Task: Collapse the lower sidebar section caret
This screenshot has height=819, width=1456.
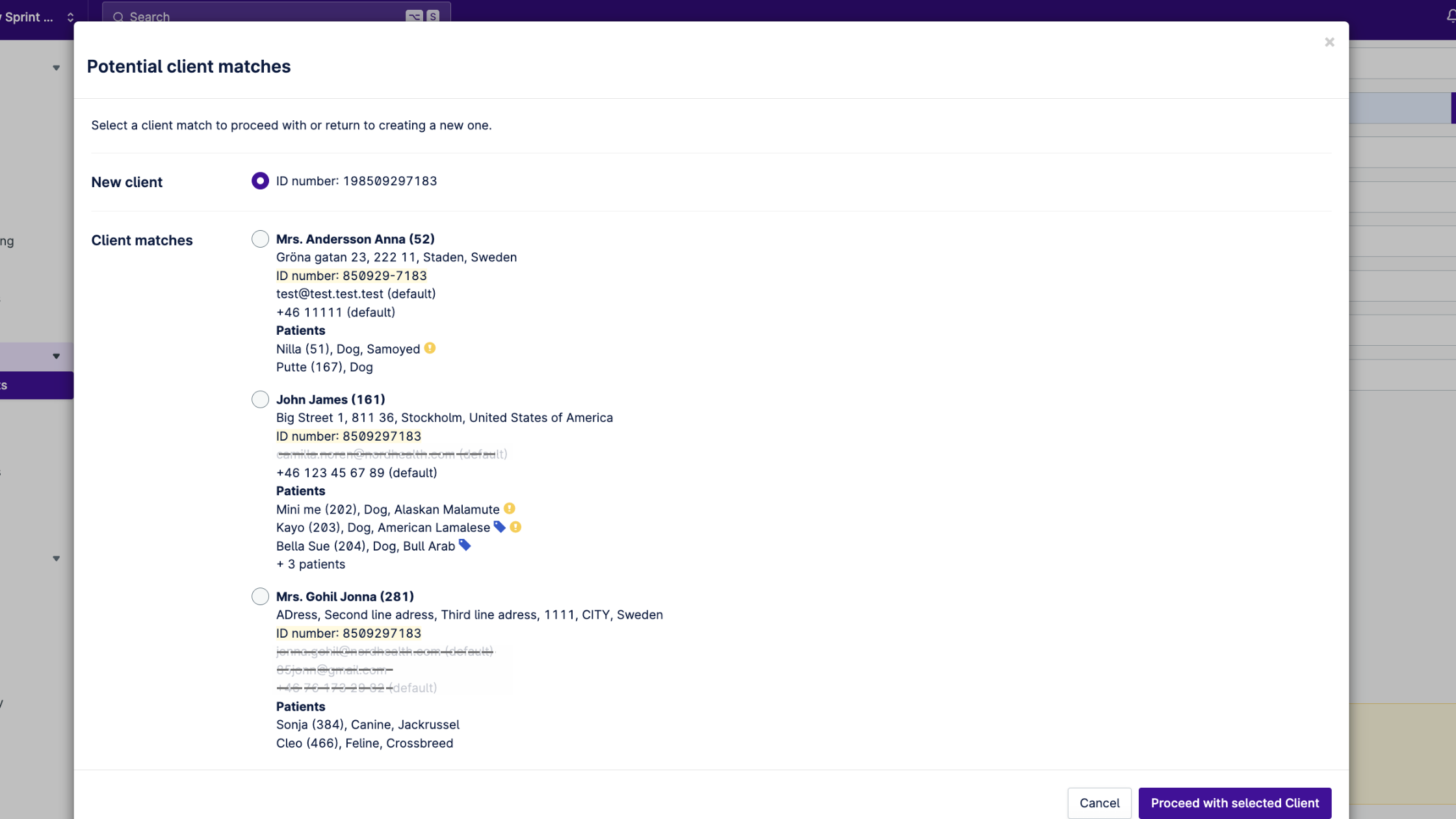Action: [x=56, y=558]
